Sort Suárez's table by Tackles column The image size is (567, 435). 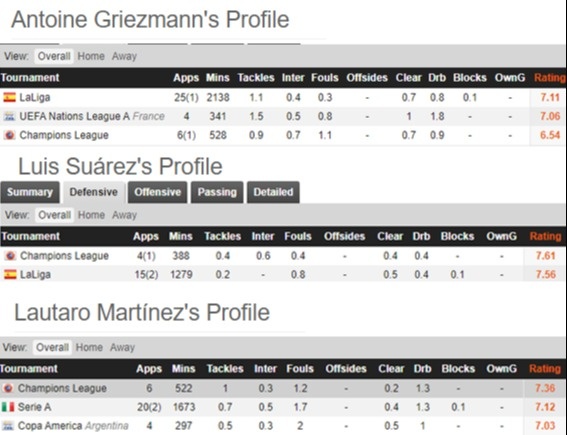[x=222, y=236]
